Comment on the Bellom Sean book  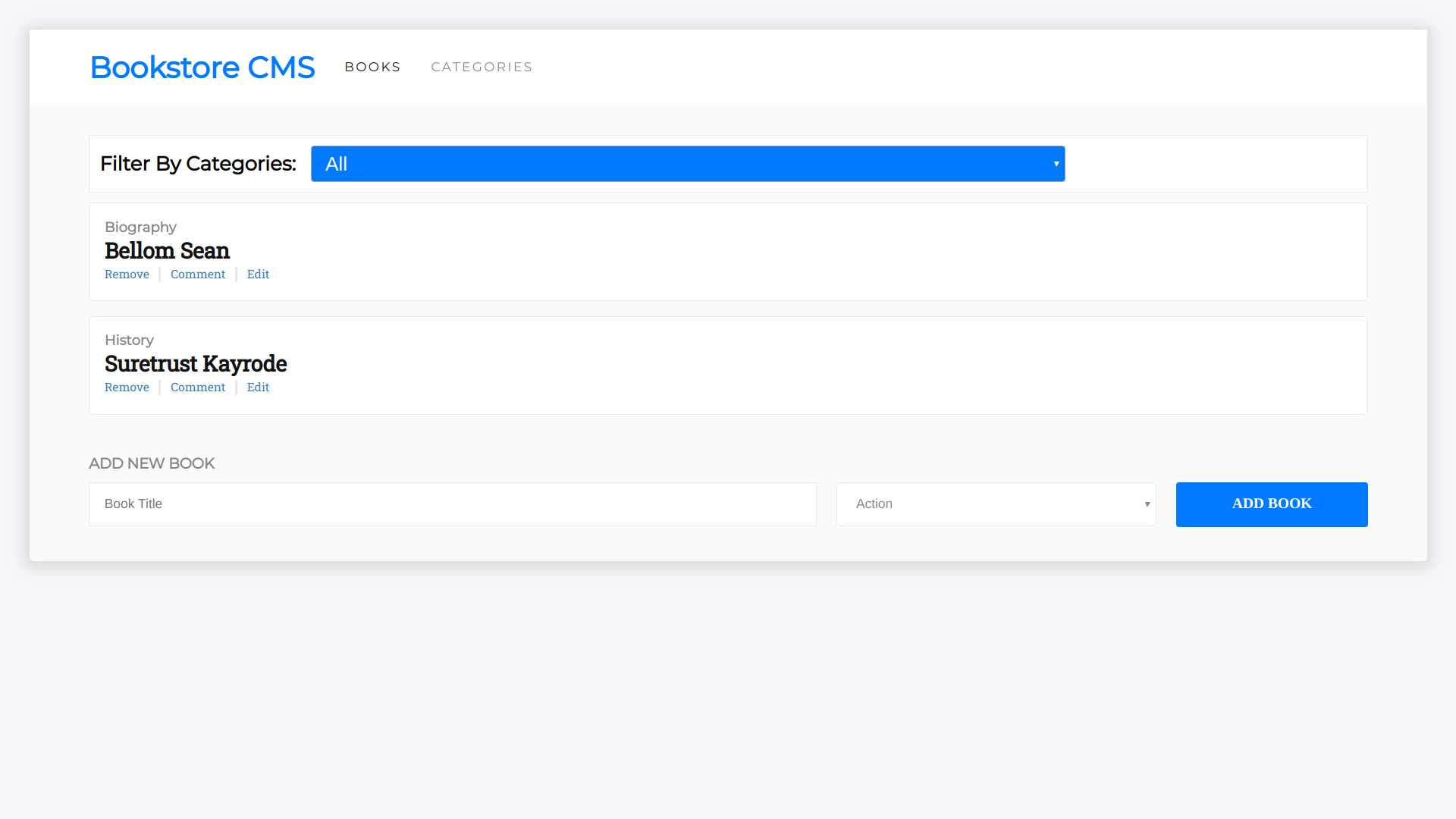[x=198, y=275]
